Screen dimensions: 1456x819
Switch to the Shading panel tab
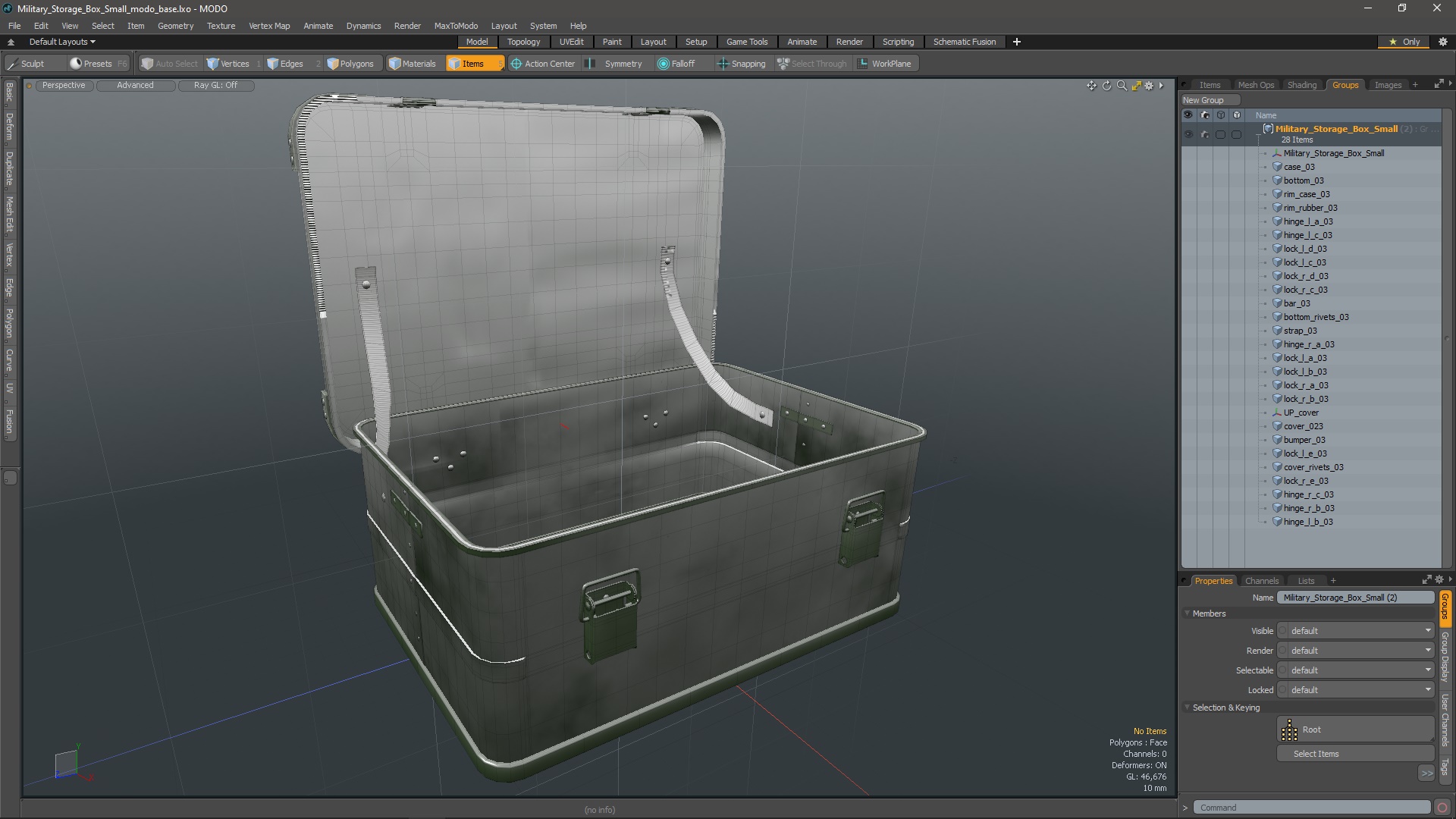point(1301,85)
